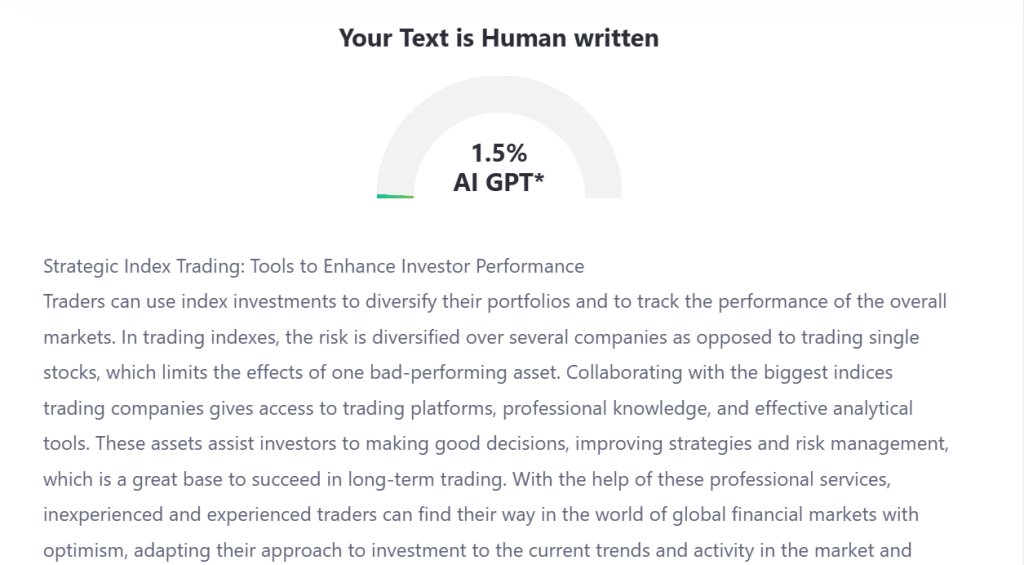Click the green filled segment of the gauge
Image resolution: width=1024 pixels, height=565 pixels.
click(395, 196)
